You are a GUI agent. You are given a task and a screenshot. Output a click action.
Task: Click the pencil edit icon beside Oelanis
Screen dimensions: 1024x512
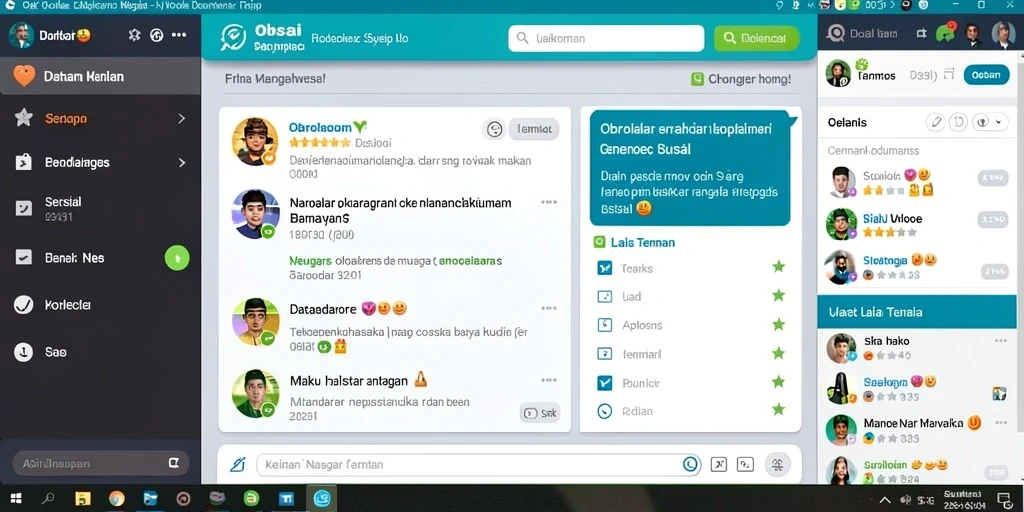[936, 122]
